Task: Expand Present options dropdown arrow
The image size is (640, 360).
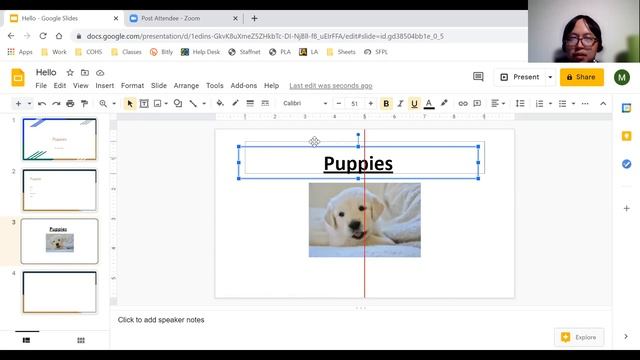Action: [x=550, y=77]
